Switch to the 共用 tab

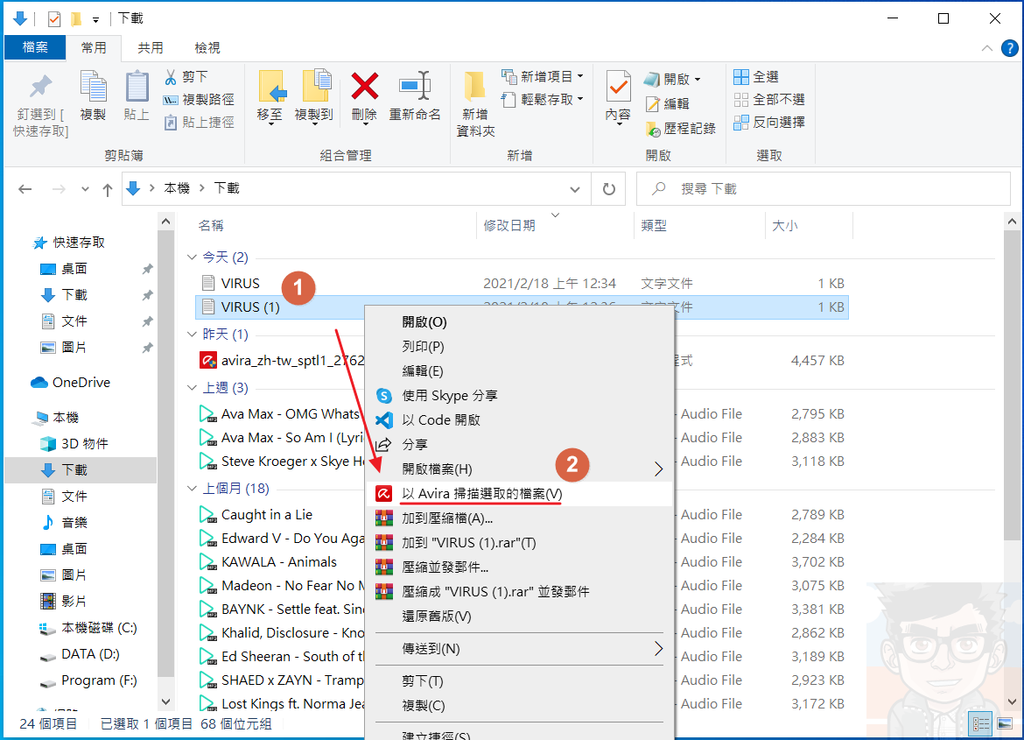coord(150,48)
